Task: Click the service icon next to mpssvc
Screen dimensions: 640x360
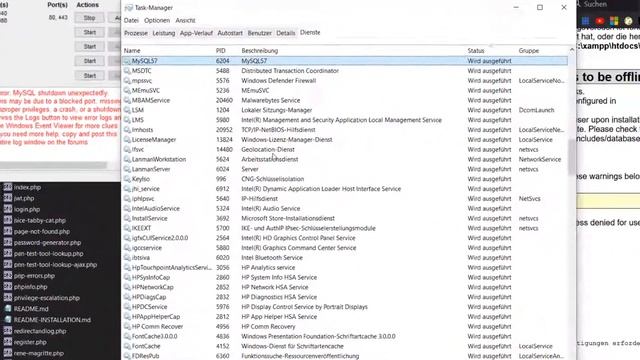Action: (x=127, y=80)
